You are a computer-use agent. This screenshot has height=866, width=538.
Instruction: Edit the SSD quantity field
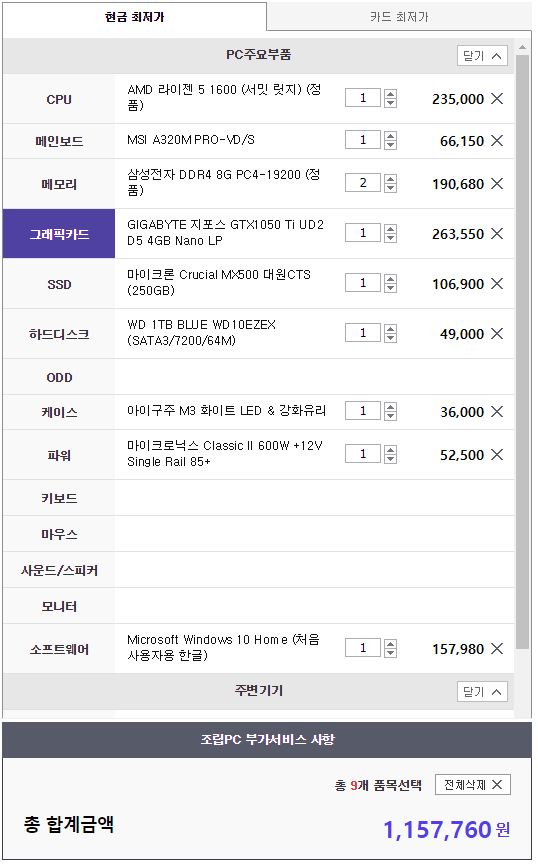[x=363, y=283]
